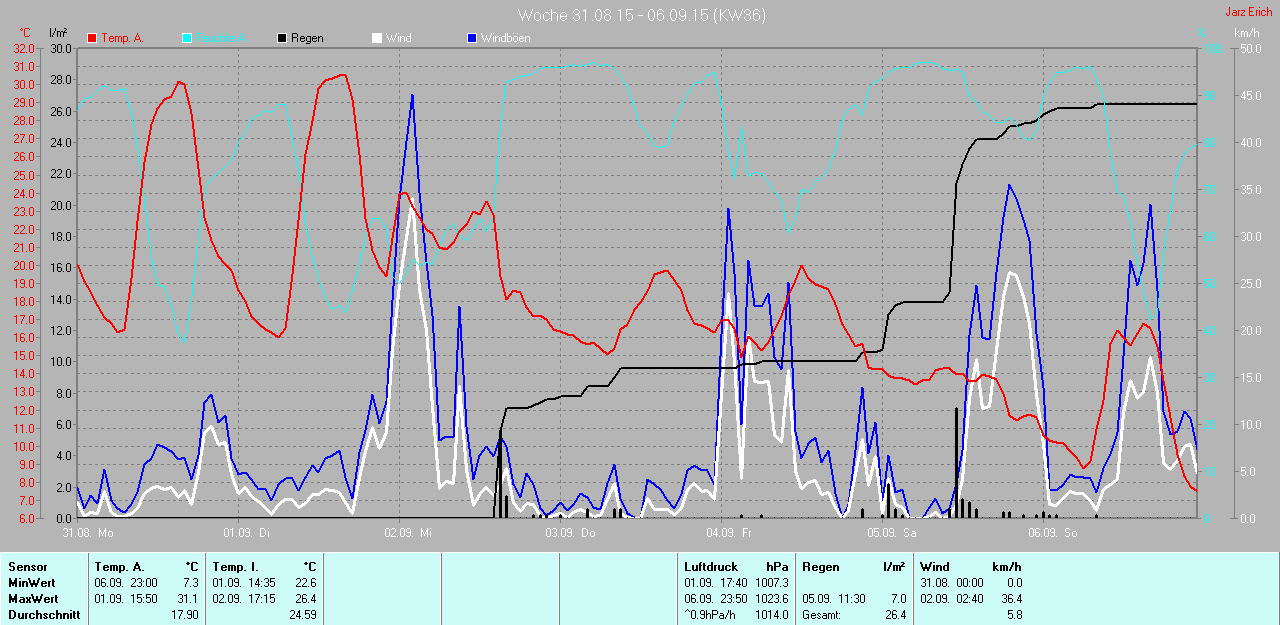Click the 'km/h' axis unit label
Screen dimensions: 1280x625
point(1246,33)
